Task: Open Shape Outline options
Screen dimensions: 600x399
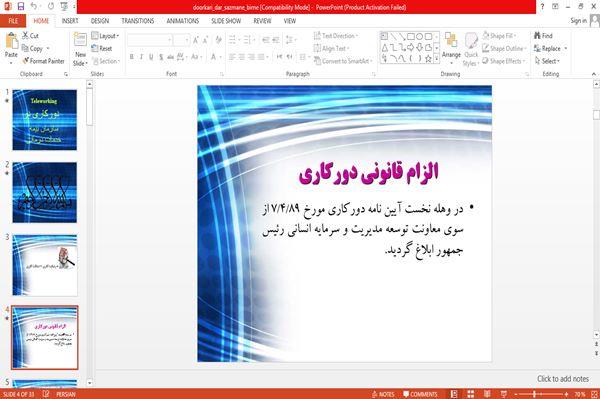Action: point(504,49)
